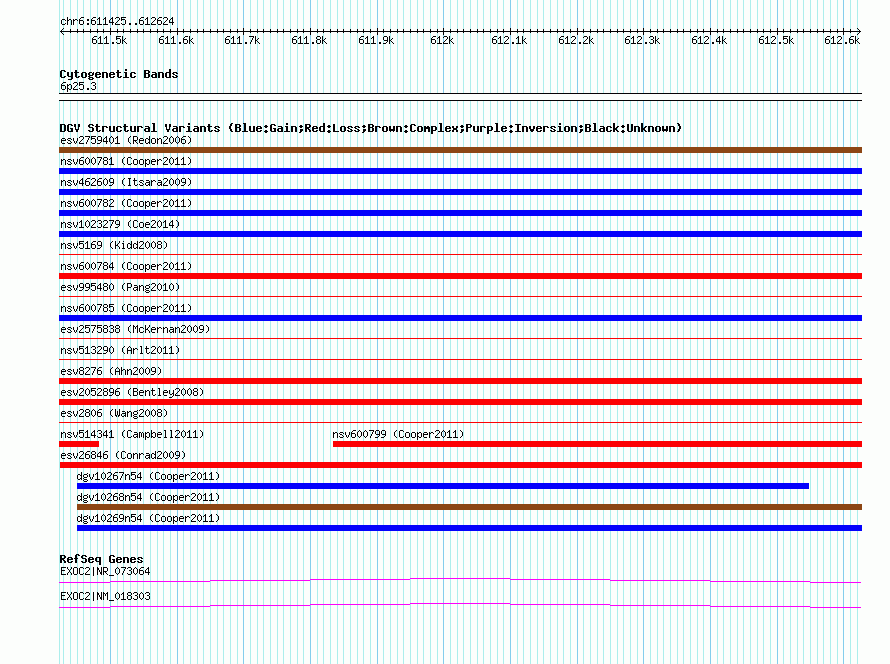Click the DGV Structural Variants track heading
890x664 pixels.
pyautogui.click(x=371, y=128)
